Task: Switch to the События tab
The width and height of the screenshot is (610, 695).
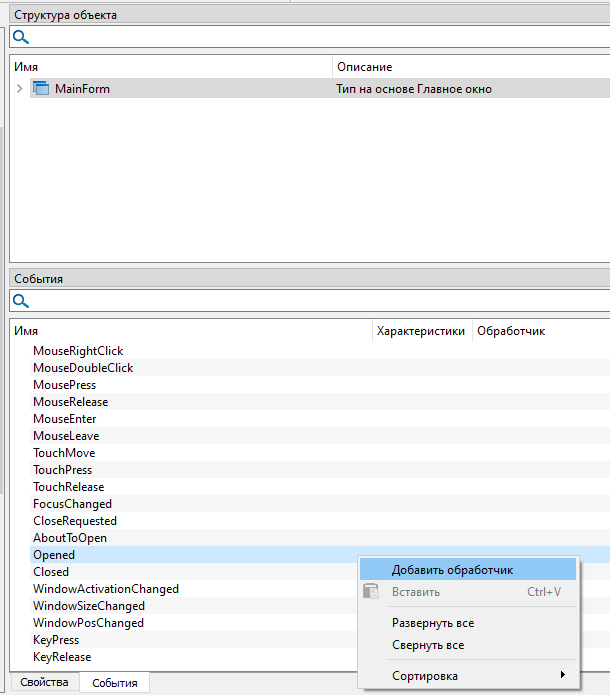Action: click(x=114, y=683)
